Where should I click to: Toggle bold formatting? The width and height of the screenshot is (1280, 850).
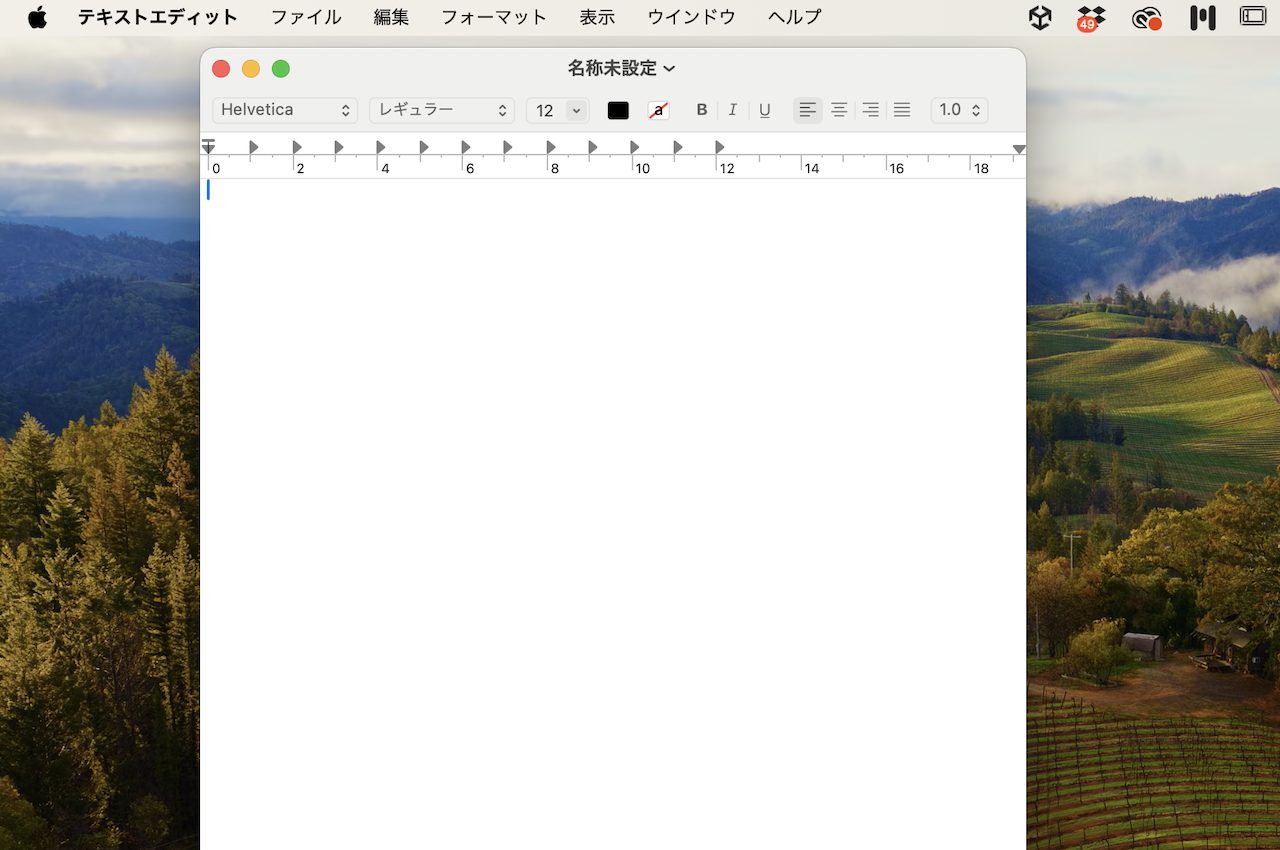pyautogui.click(x=702, y=110)
